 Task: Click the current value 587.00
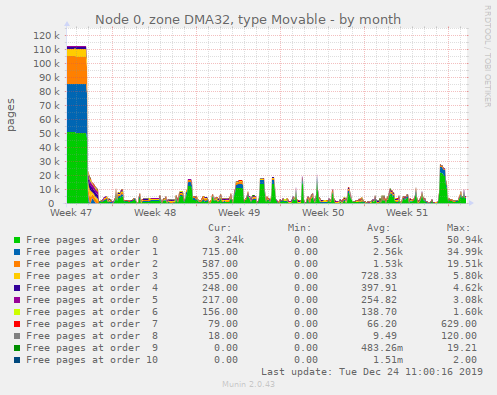220,264
